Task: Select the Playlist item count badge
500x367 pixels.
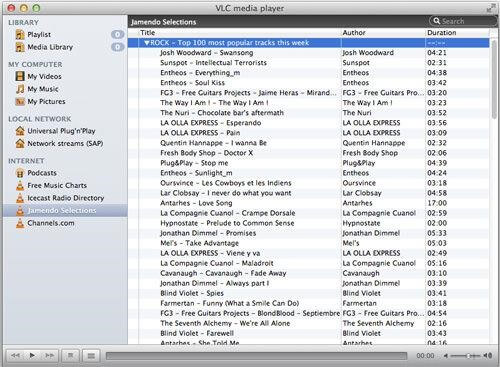Action: point(117,34)
